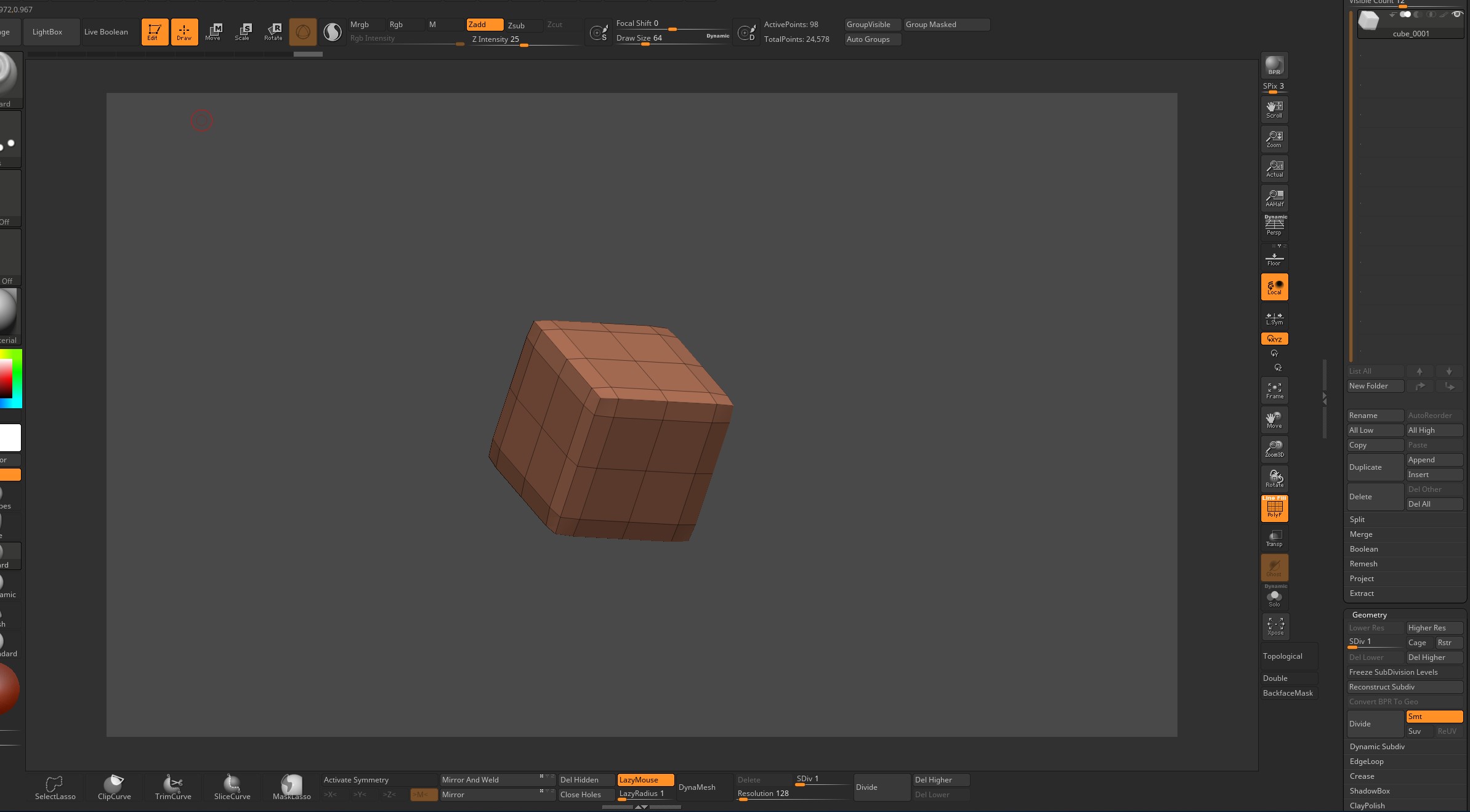This screenshot has width=1470, height=812.
Task: Toggle Solo mode
Action: click(x=1274, y=597)
